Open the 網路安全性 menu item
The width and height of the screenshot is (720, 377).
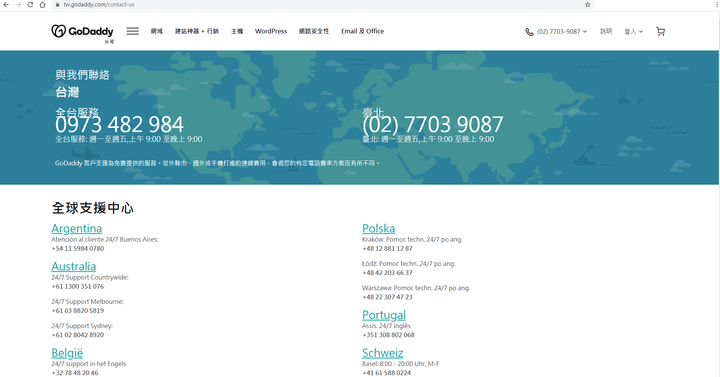point(314,31)
